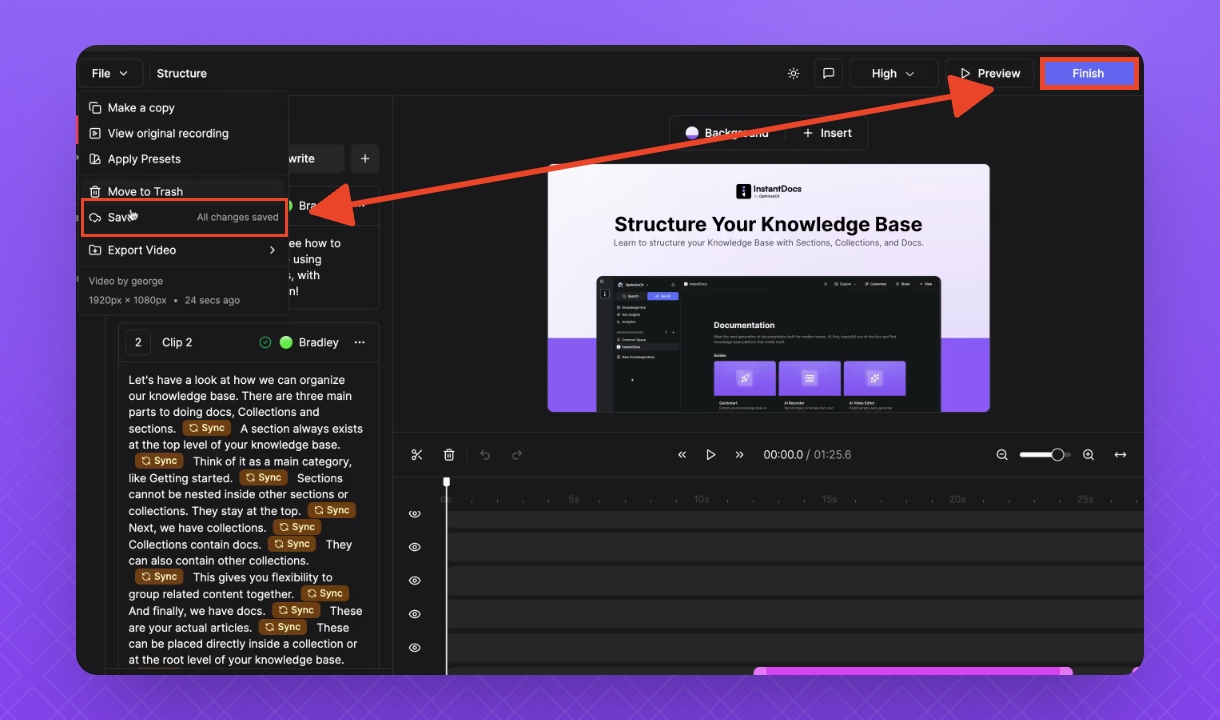The width and height of the screenshot is (1220, 720).
Task: Click Sync tag before 'This gives you flexibility'
Action: pos(160,576)
